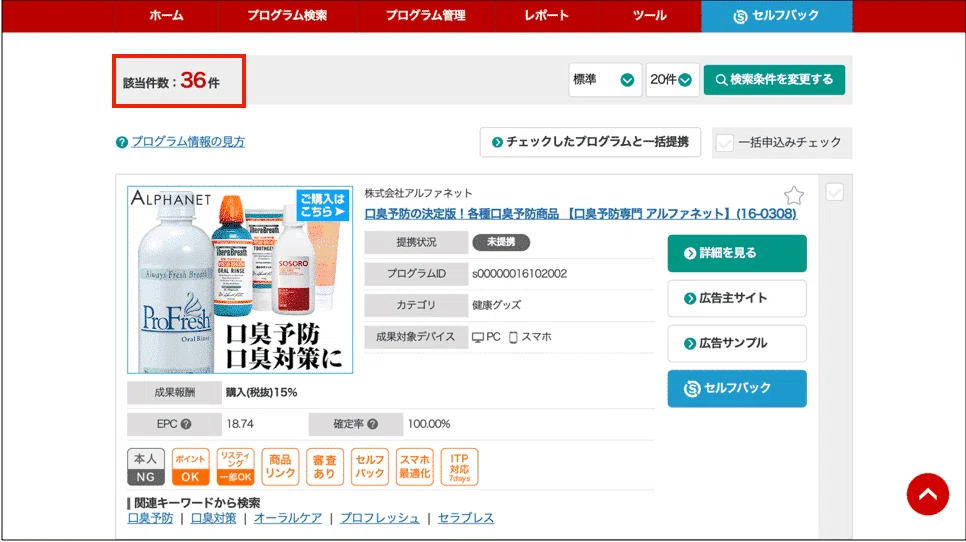Open the プログラム情報の見方 help link

pos(188,142)
